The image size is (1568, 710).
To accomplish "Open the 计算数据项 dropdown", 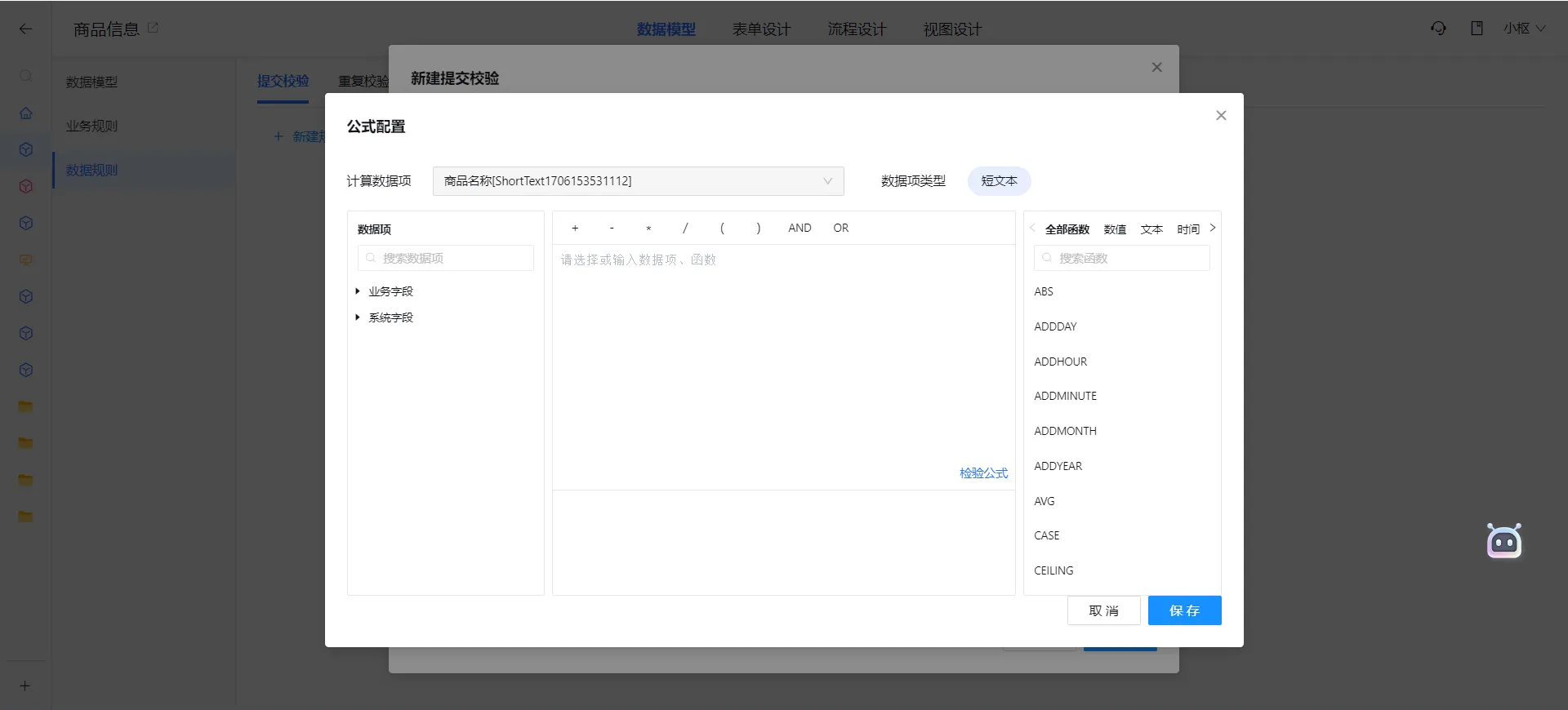I will point(638,181).
